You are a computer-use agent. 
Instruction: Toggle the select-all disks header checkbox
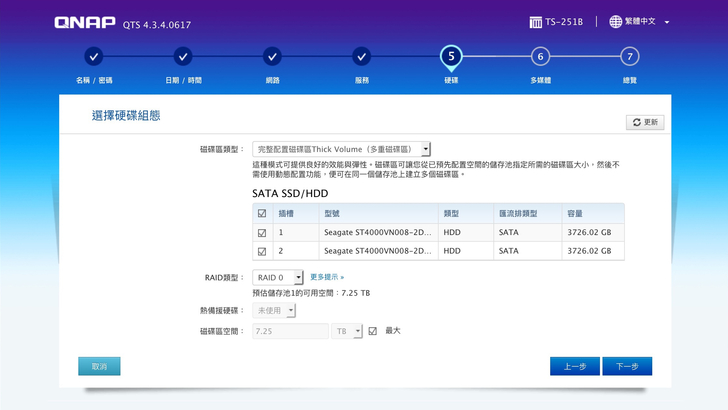click(262, 213)
